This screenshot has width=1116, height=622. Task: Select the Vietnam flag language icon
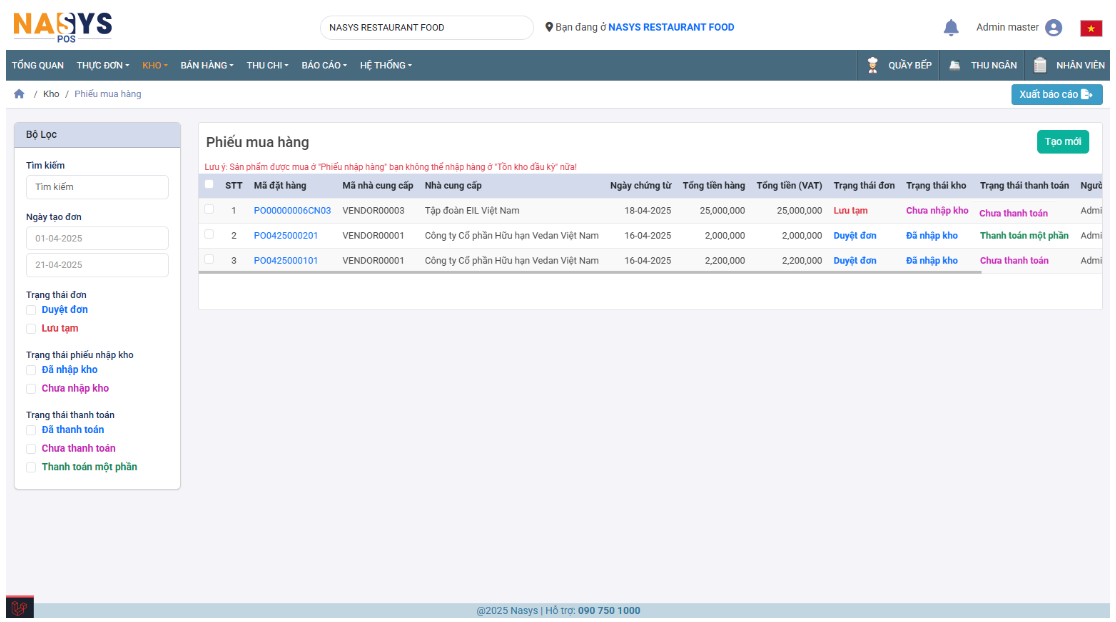1091,28
